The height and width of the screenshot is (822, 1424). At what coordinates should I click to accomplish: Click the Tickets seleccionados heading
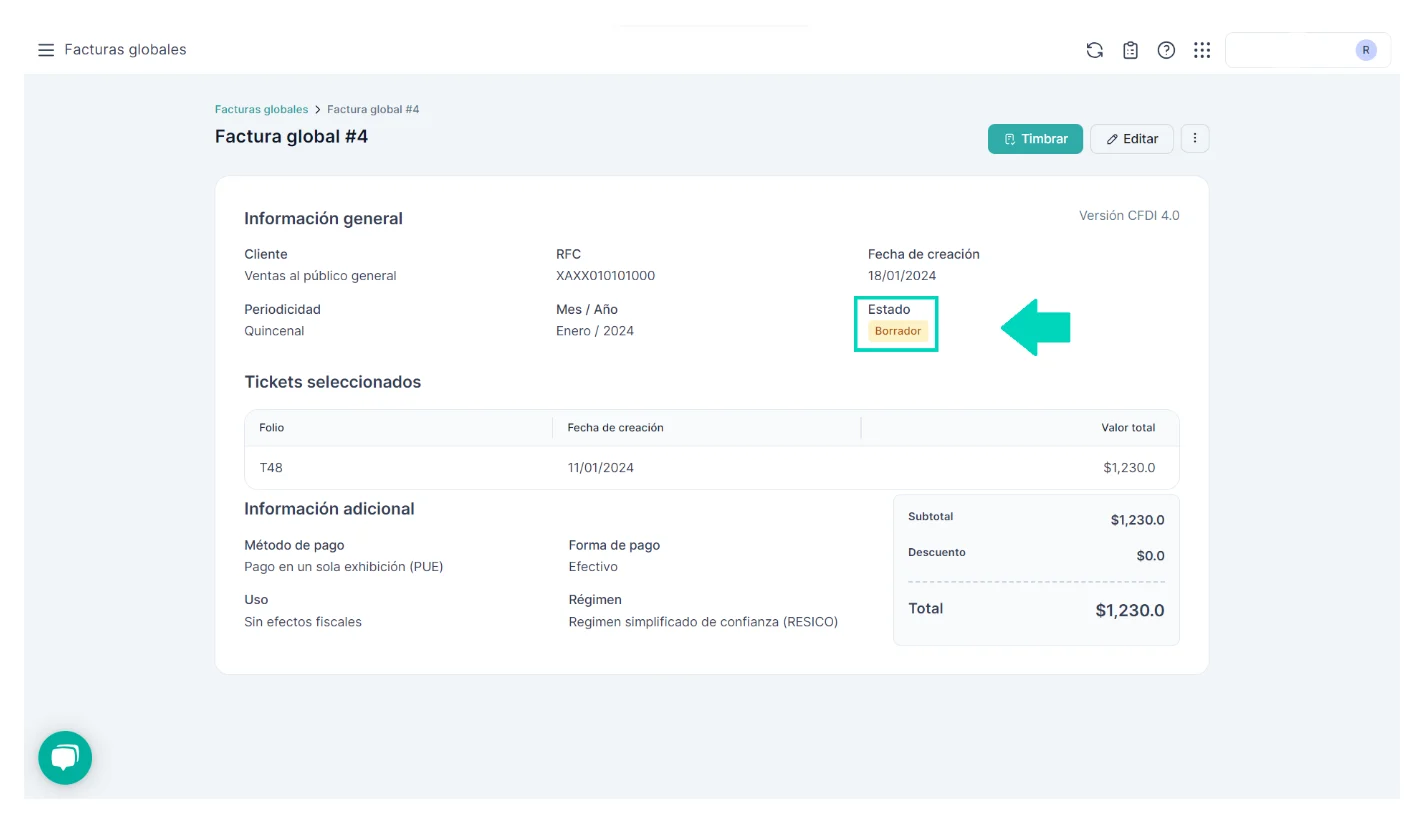coord(333,382)
